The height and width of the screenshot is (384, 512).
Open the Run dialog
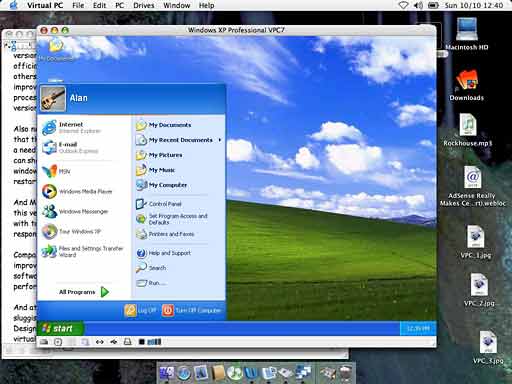coord(151,283)
